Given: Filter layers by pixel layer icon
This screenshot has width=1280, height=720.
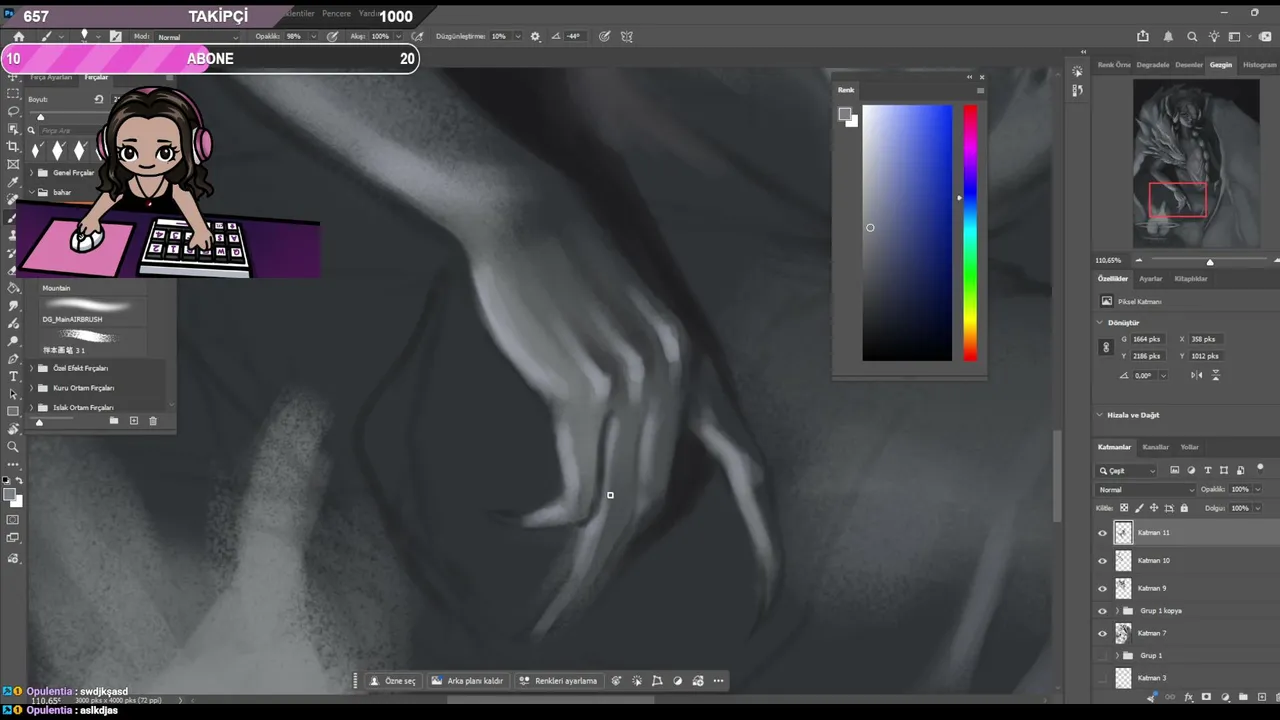Looking at the screenshot, I should [1175, 470].
